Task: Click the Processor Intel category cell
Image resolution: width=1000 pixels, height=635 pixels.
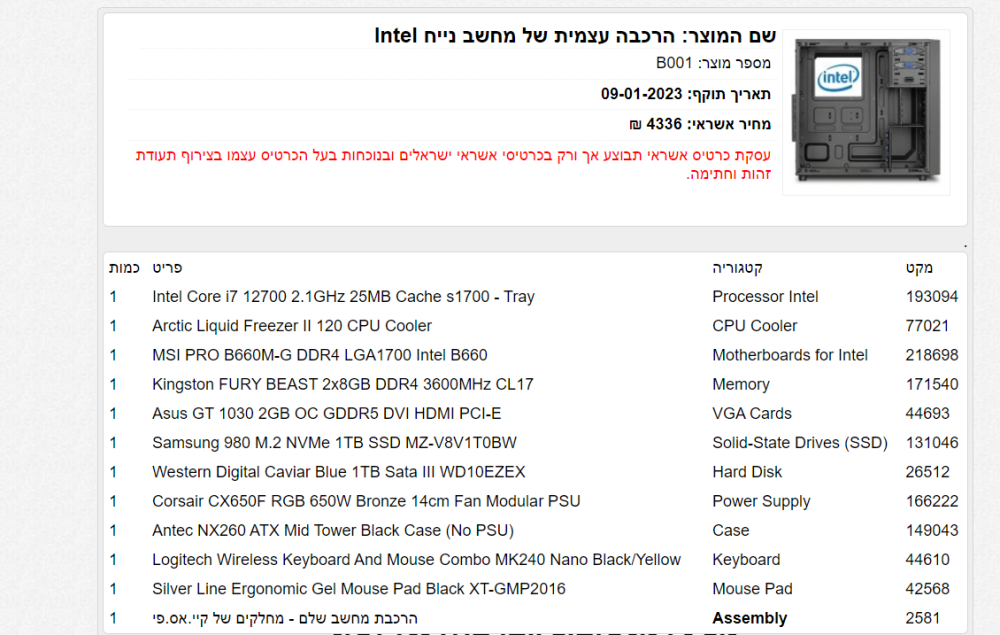Action: click(x=765, y=296)
